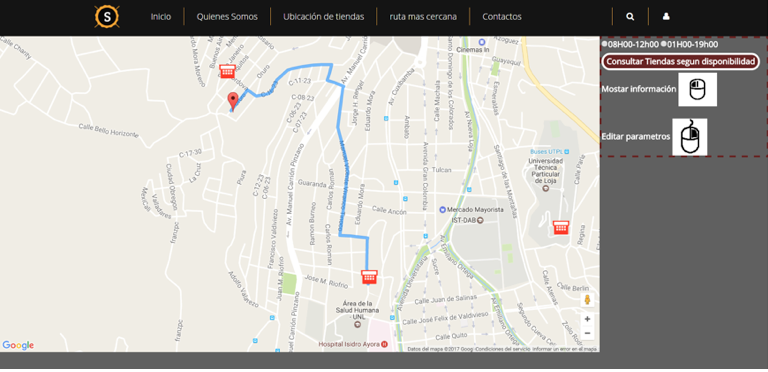This screenshot has width=768, height=372.
Task: Click the right-click mouse icon for Editar parametros
Action: (x=690, y=137)
